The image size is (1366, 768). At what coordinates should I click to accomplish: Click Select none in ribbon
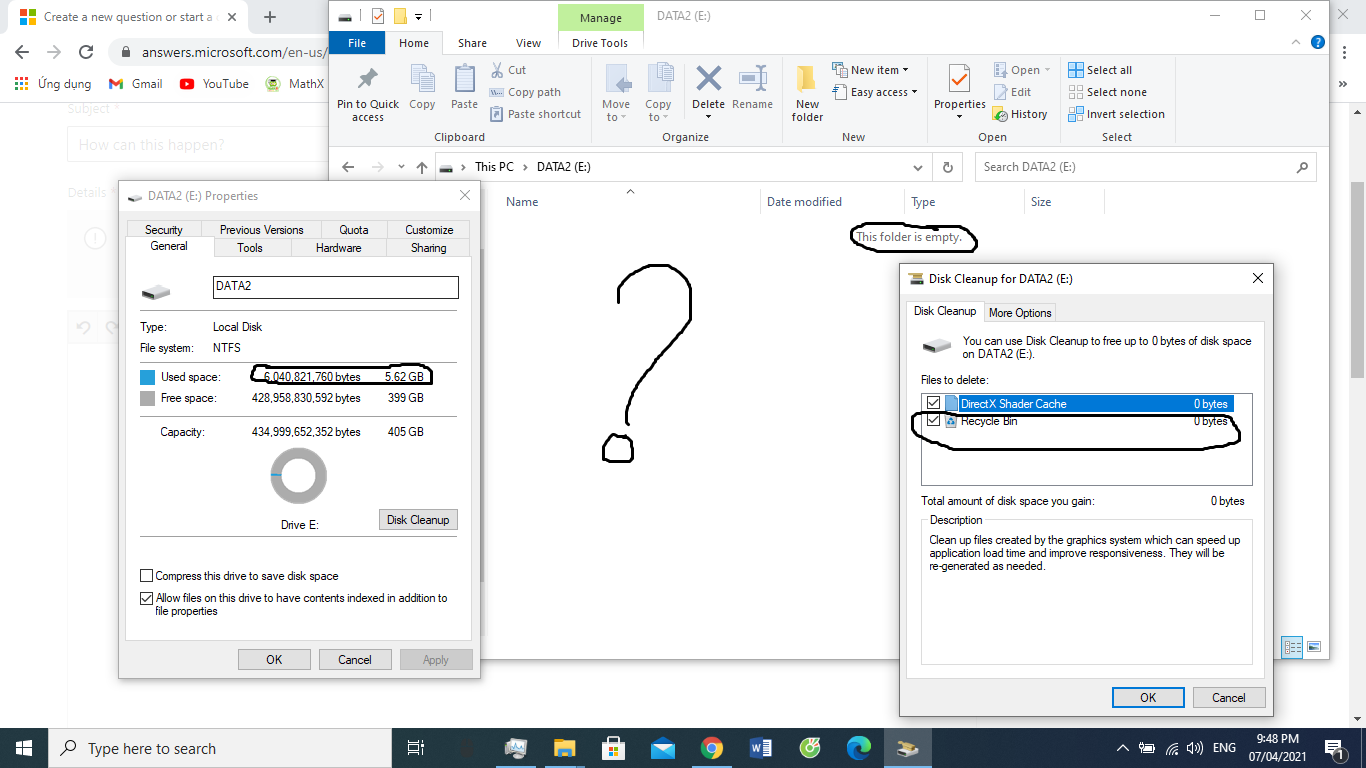(x=1107, y=92)
